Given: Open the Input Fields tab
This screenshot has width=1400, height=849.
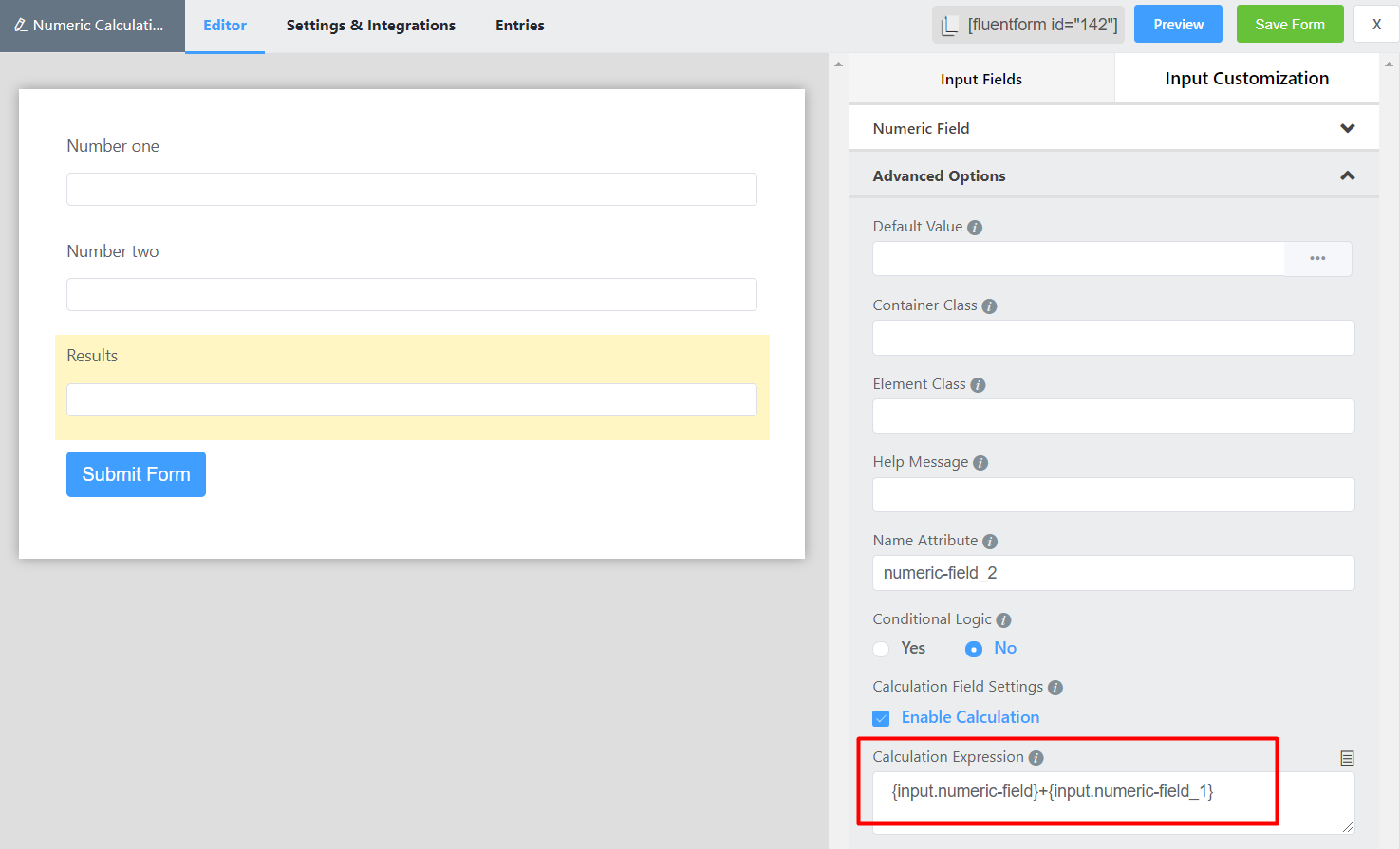Looking at the screenshot, I should pos(980,79).
